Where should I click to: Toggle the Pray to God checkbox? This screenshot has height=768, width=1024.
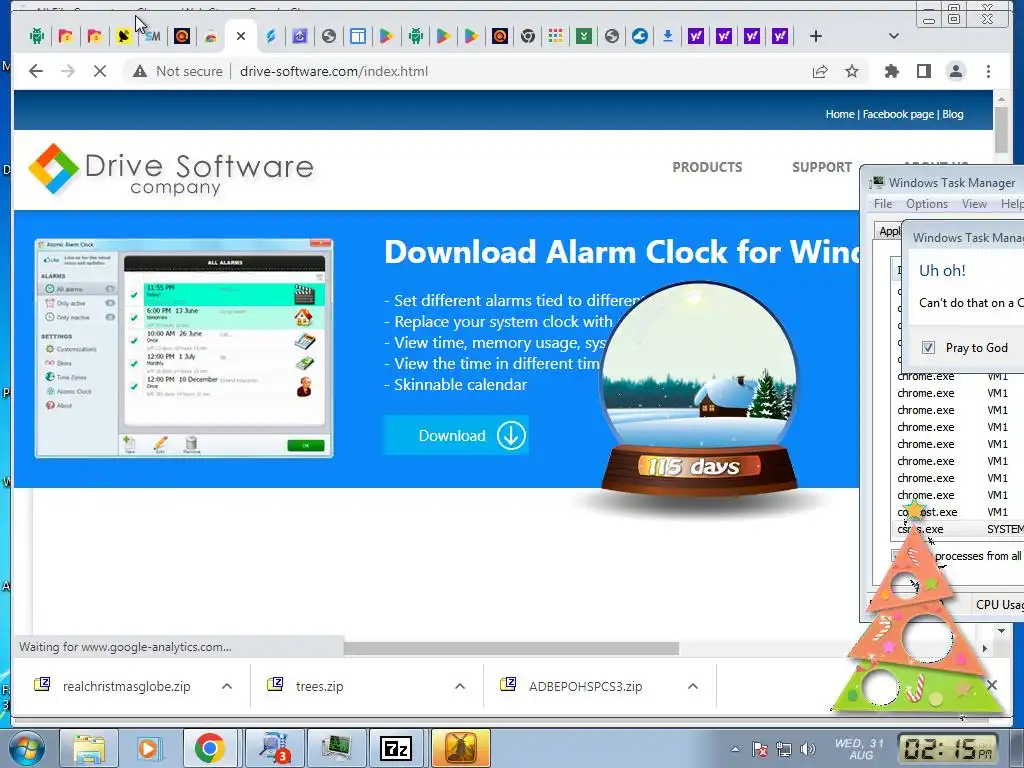(928, 347)
